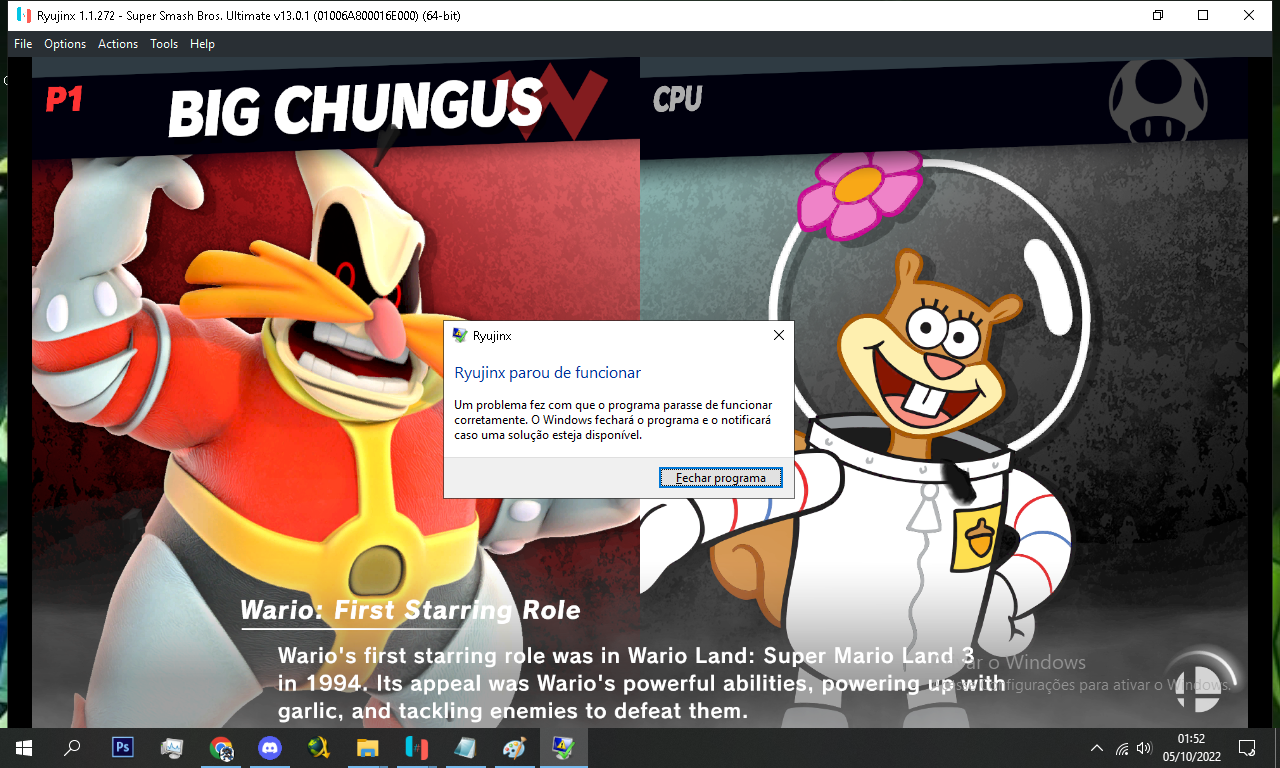Screen dimensions: 1280x768
Task: Click the volume speaker tray icon
Action: click(x=1145, y=748)
